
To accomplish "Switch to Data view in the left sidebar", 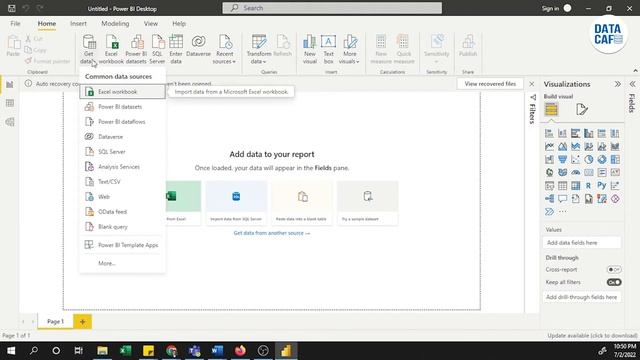I will [10, 103].
